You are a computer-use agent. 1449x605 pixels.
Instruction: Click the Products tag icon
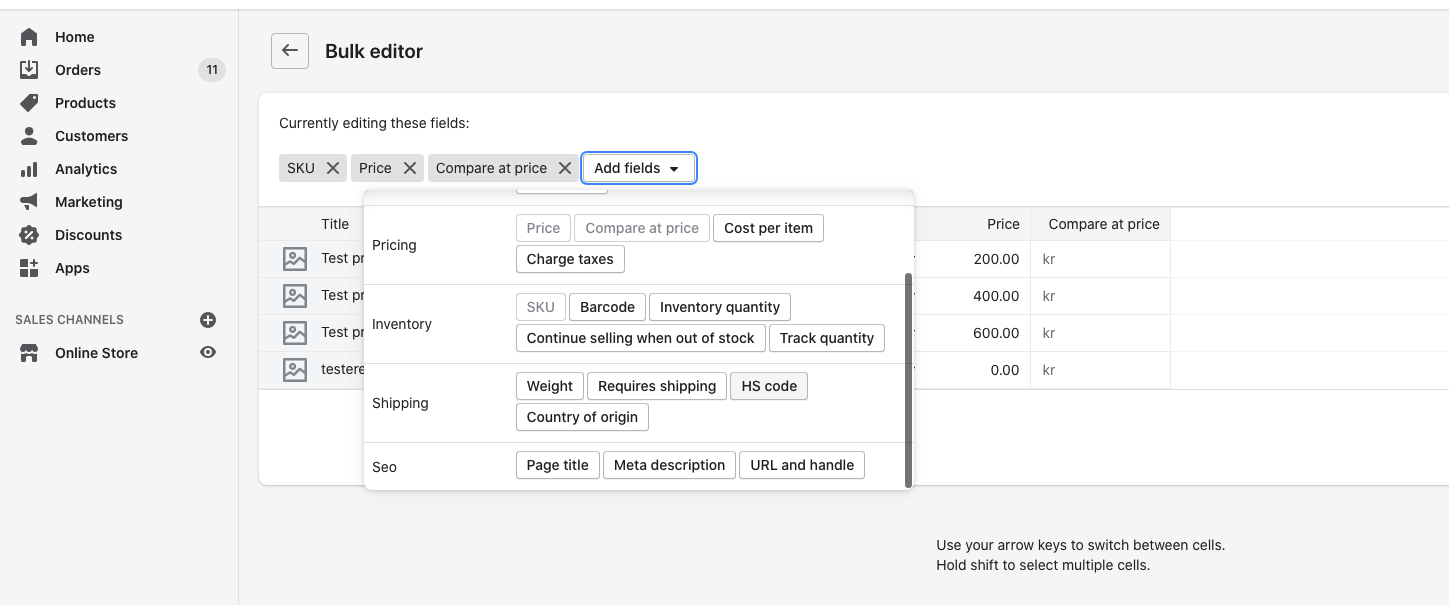tap(29, 103)
